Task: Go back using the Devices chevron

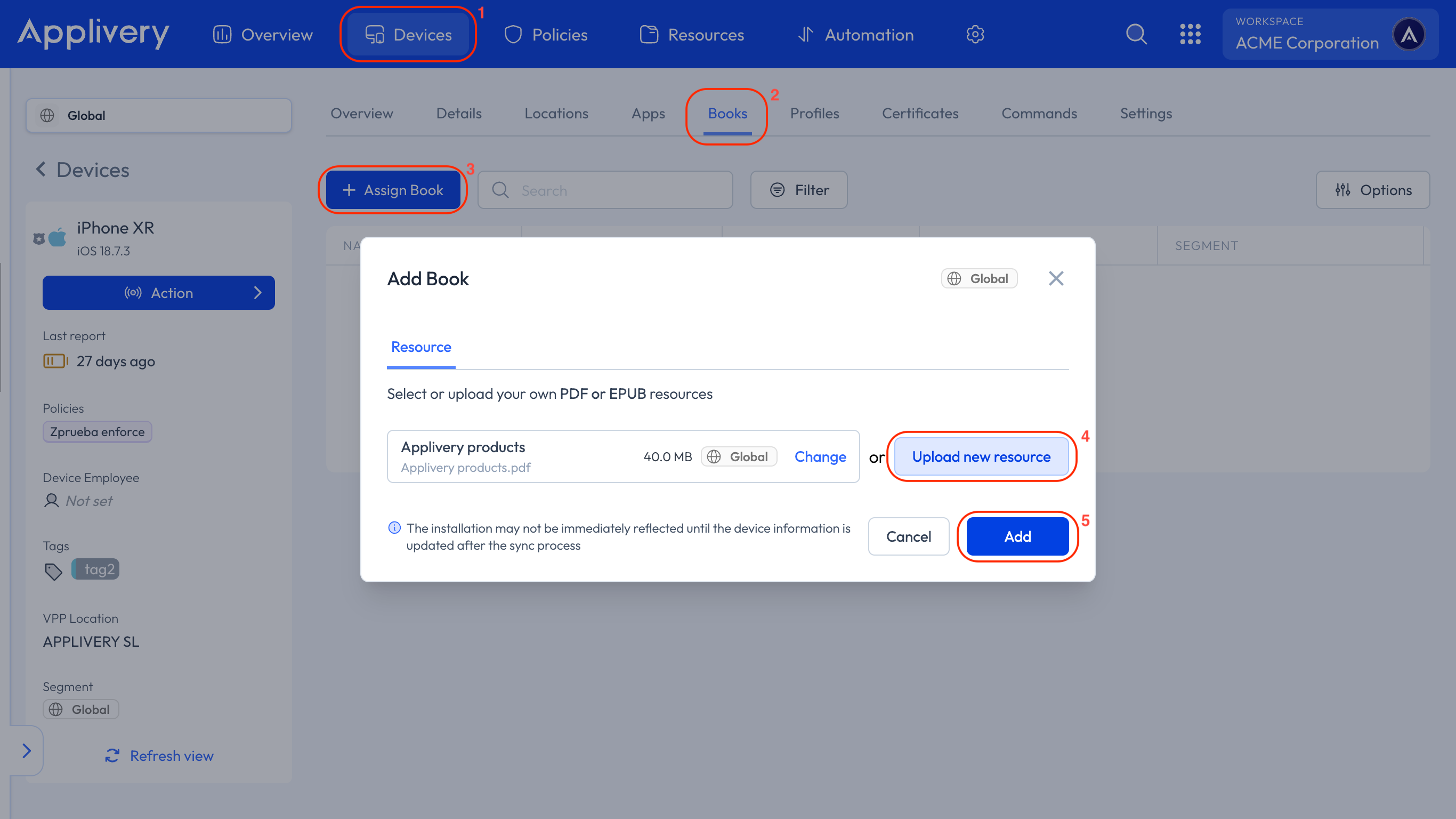Action: click(41, 169)
